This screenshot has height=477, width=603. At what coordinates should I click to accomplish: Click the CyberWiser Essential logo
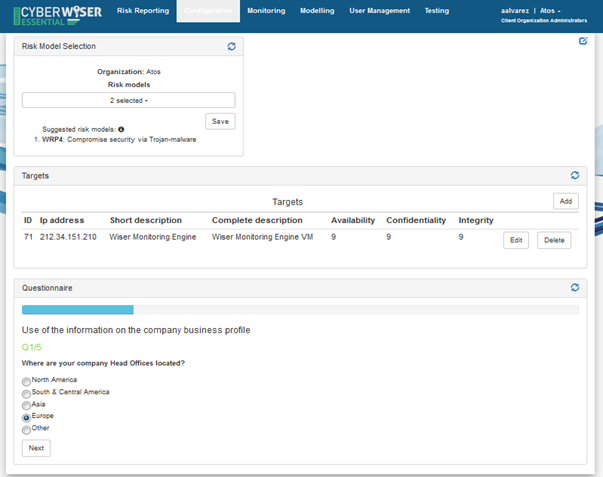[x=58, y=16]
